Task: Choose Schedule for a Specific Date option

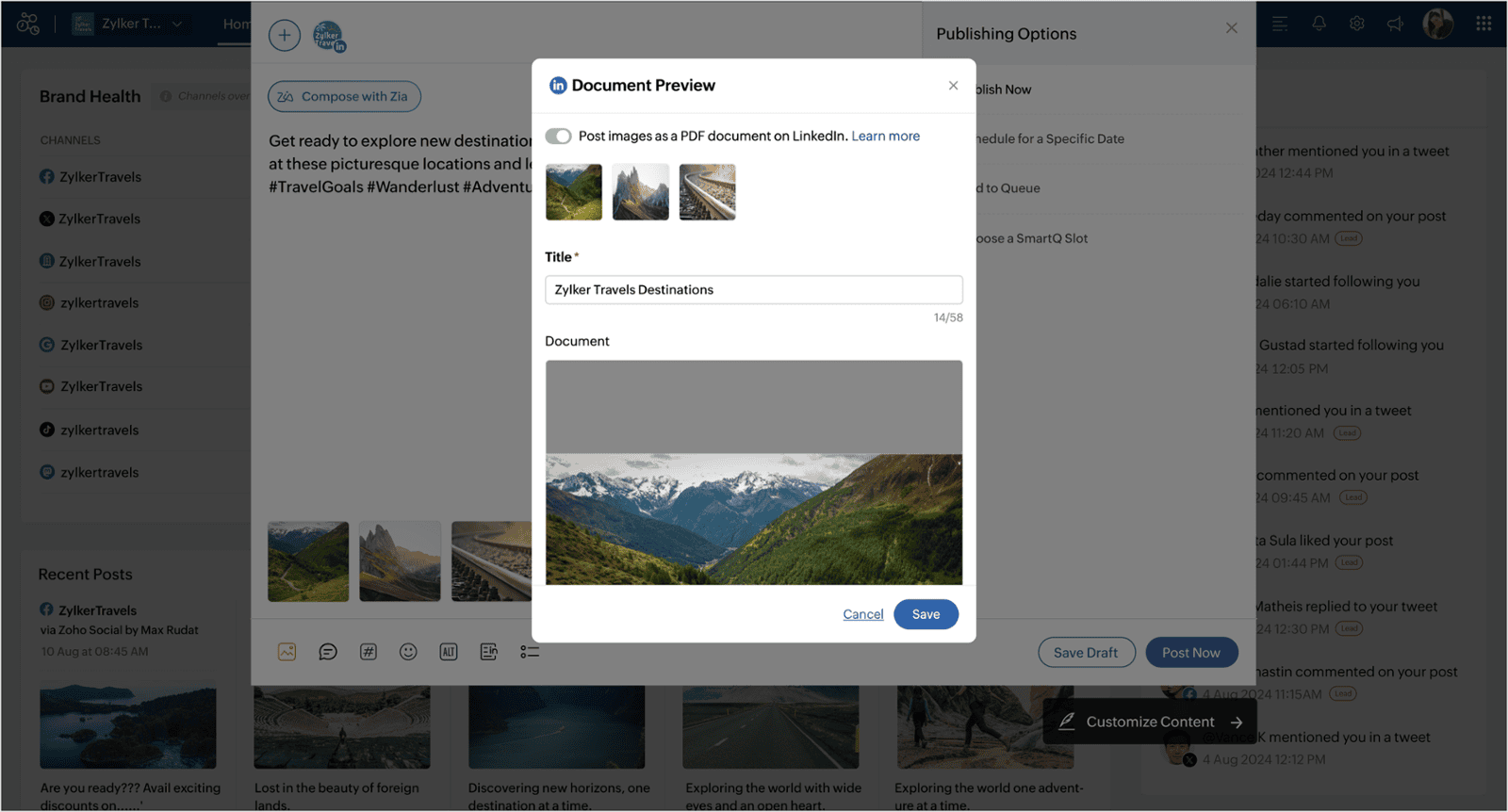Action: [1048, 139]
